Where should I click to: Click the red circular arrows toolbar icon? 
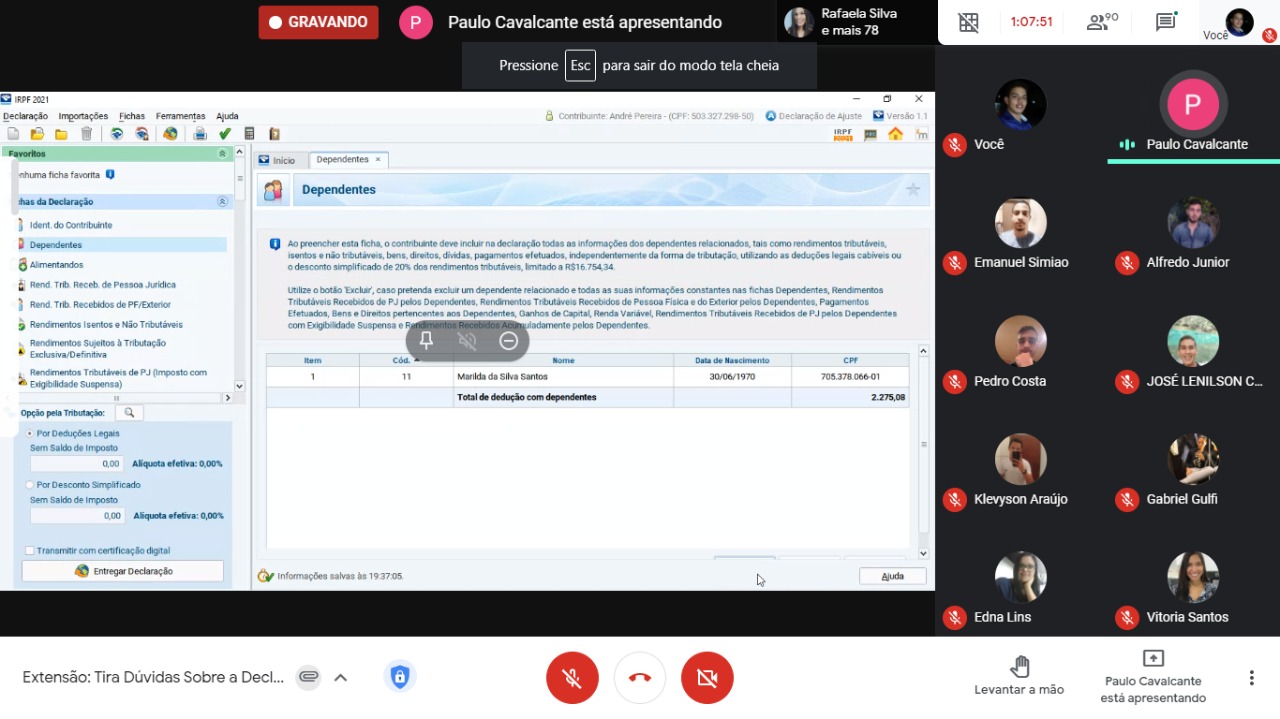pyautogui.click(x=142, y=134)
